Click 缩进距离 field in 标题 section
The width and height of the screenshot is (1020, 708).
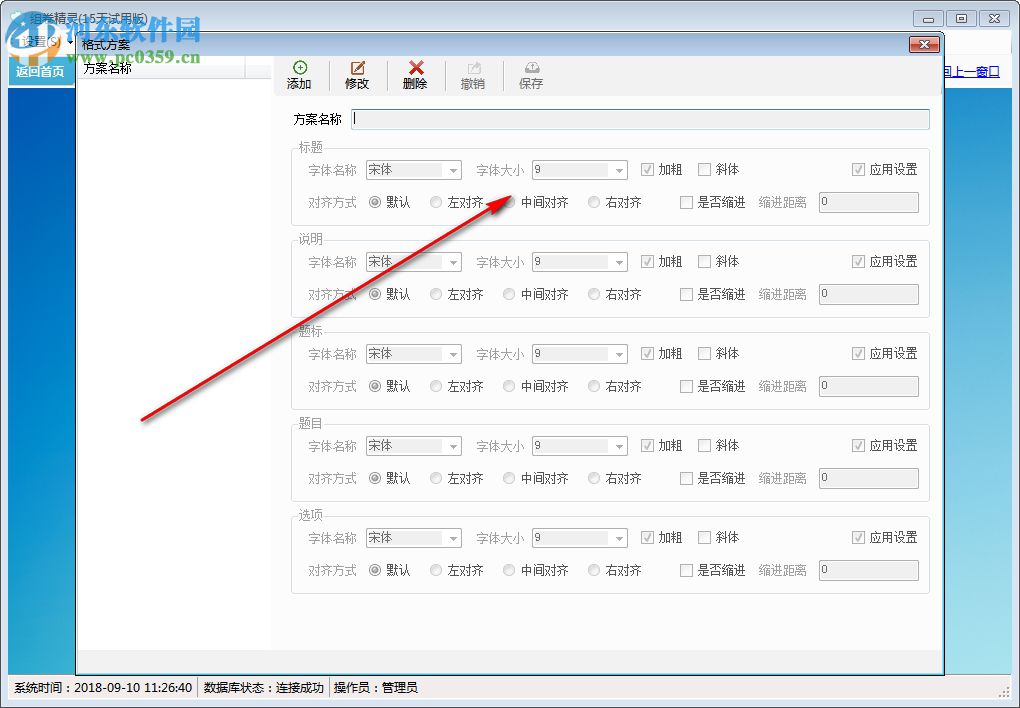(x=868, y=202)
